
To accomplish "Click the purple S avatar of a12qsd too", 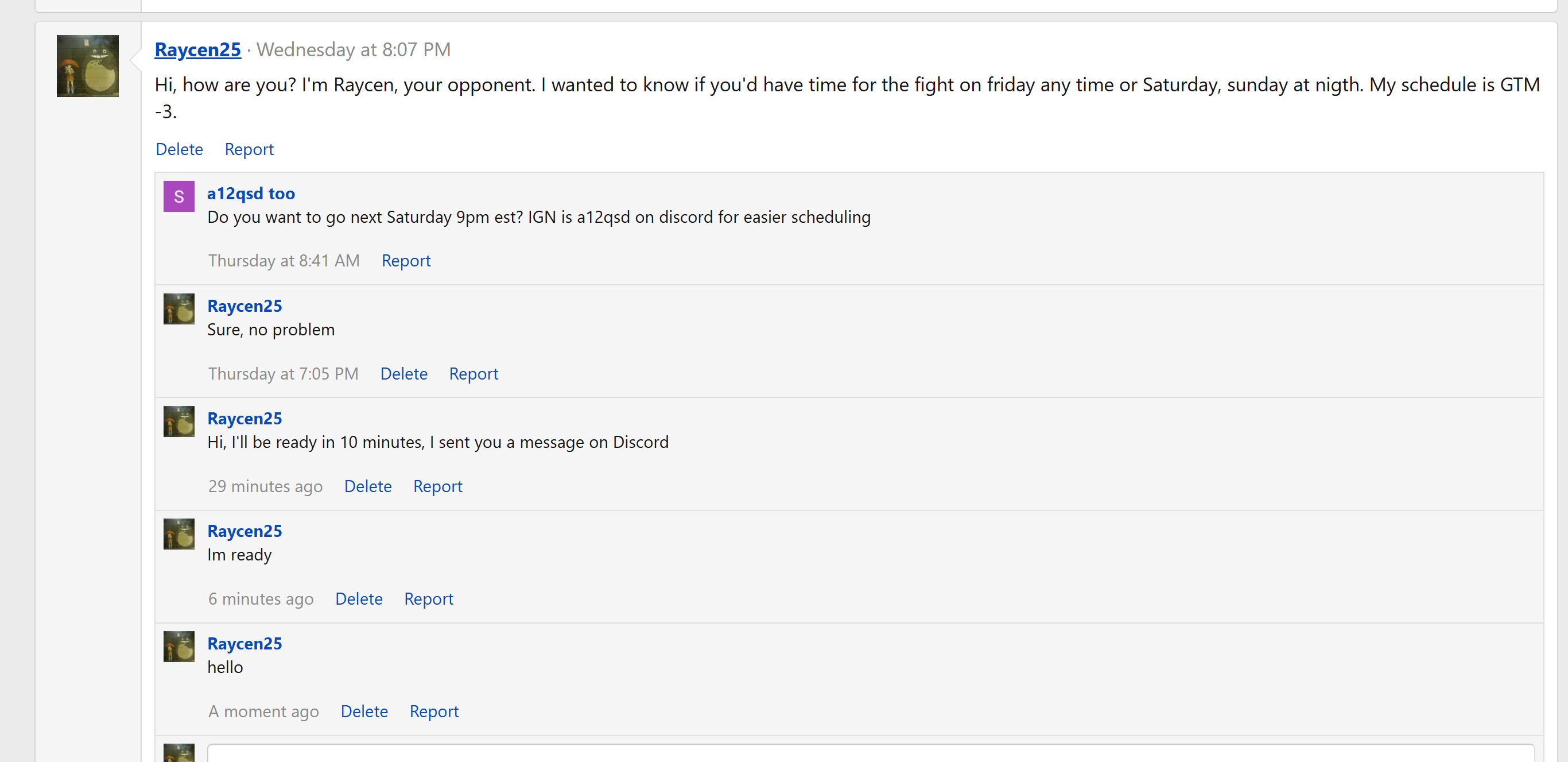I will (x=178, y=196).
